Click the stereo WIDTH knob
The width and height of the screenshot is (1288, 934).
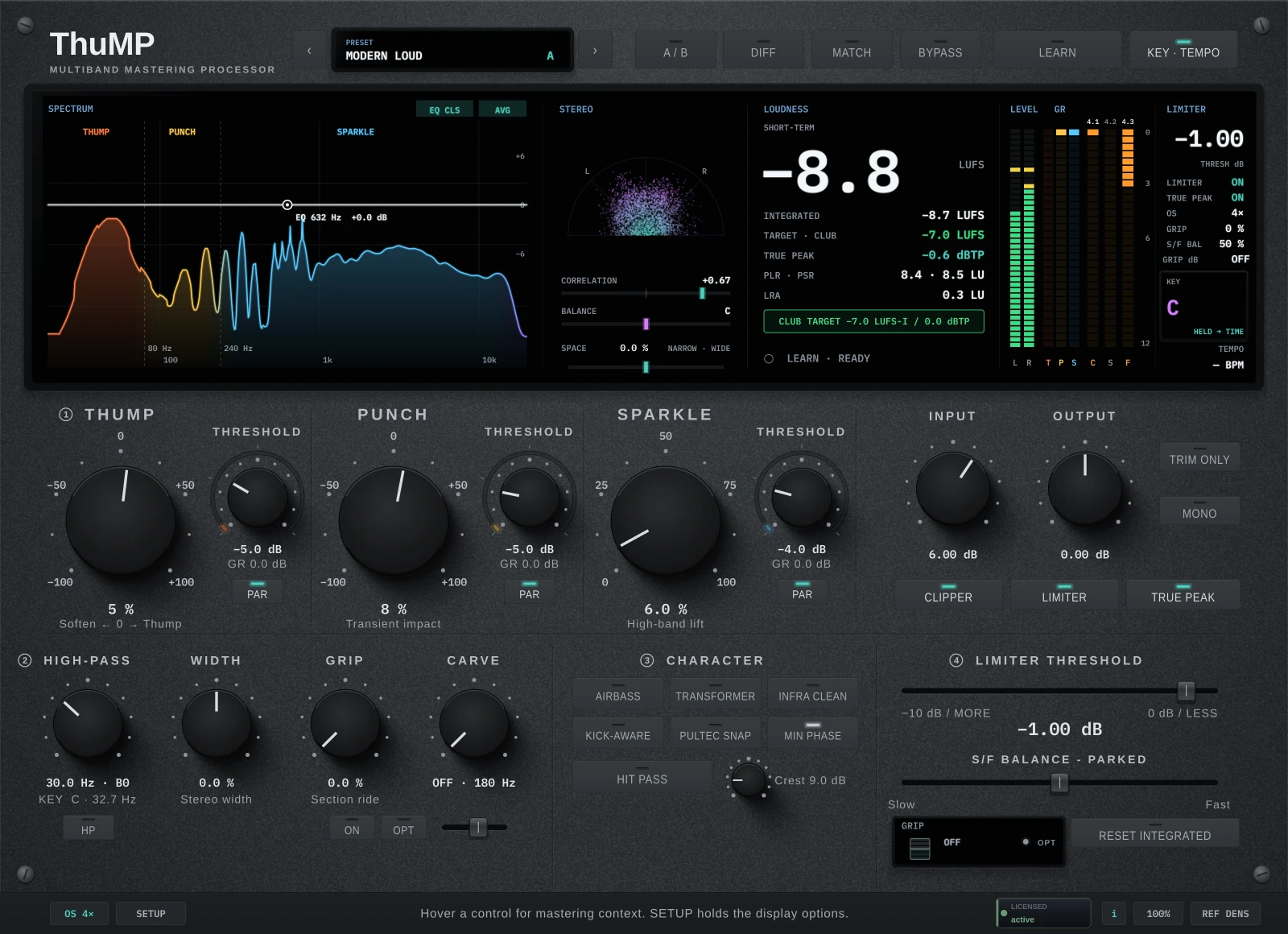217,724
